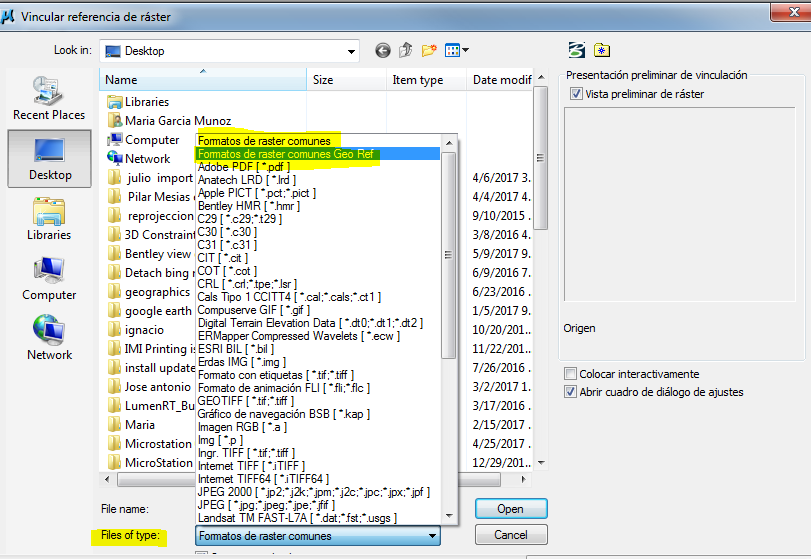This screenshot has width=811, height=559.
Task: Click the Back navigation arrow icon
Action: tap(383, 51)
